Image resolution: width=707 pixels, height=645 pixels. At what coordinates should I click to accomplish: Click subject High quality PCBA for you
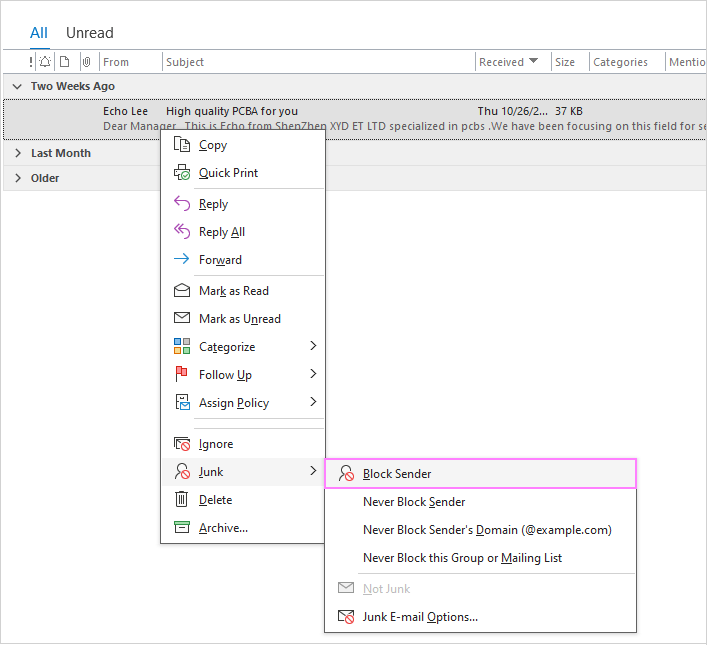click(232, 111)
